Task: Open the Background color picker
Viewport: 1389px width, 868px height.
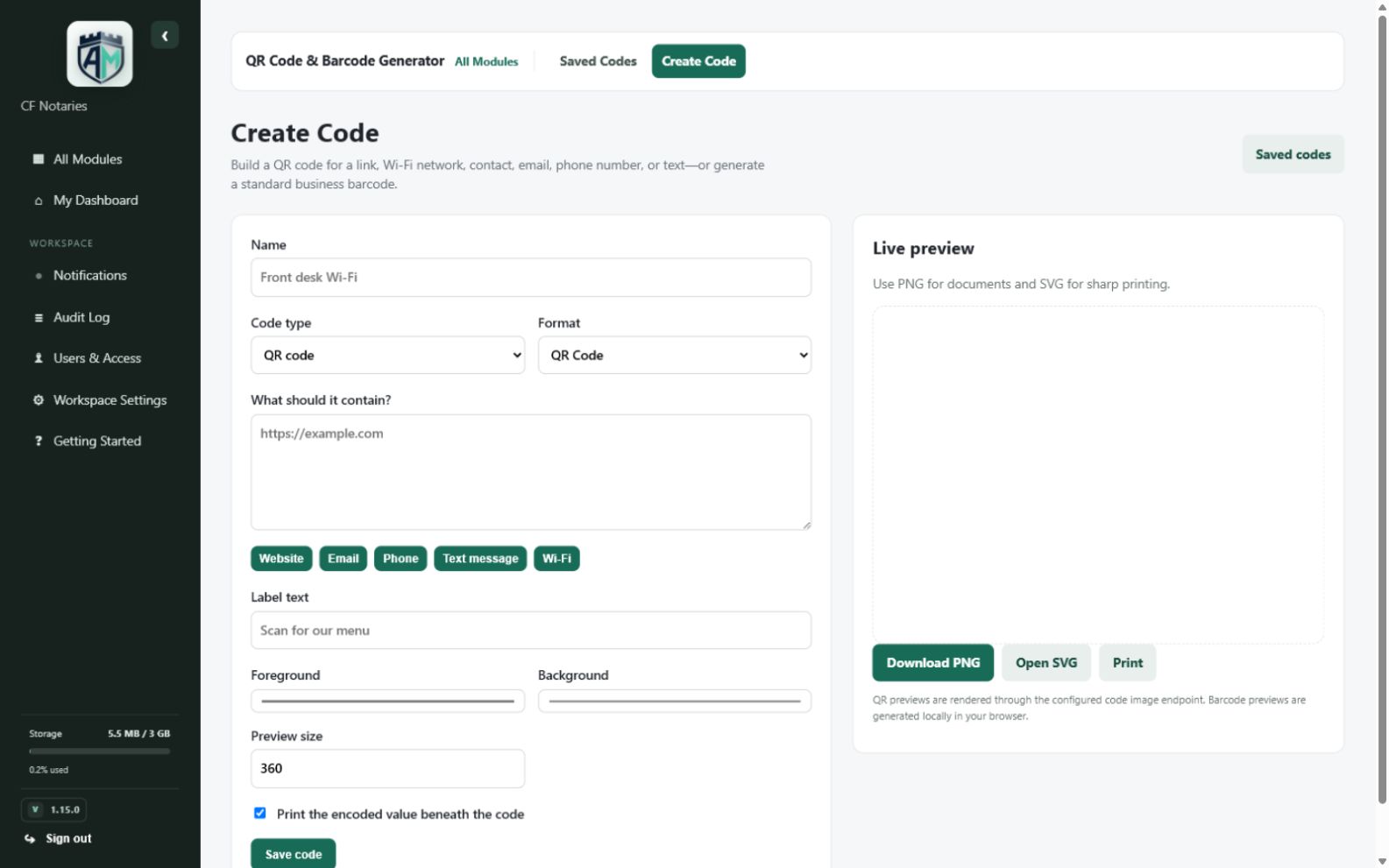Action: click(x=675, y=702)
